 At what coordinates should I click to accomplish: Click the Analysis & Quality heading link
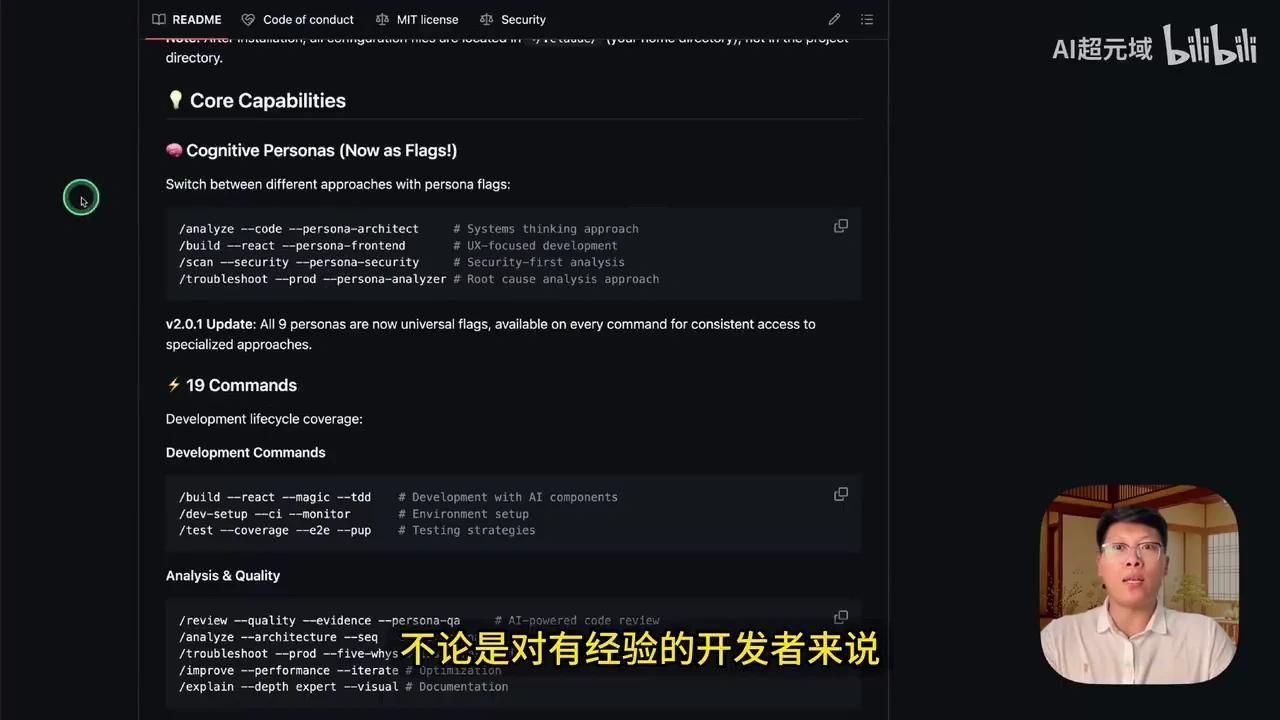[222, 575]
